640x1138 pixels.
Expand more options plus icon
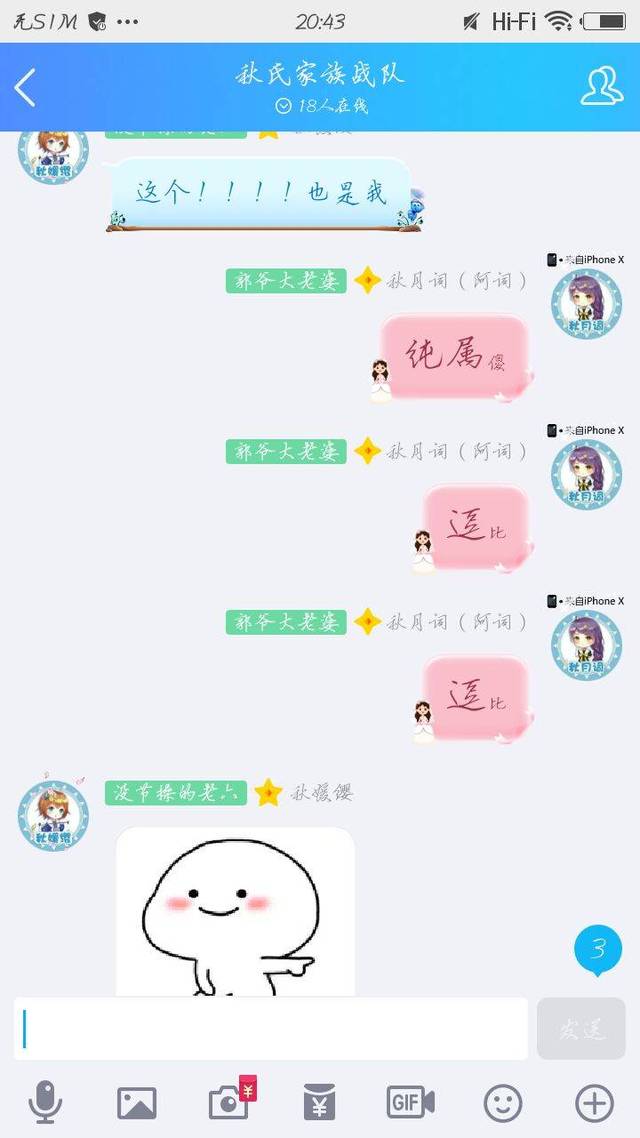point(594,1103)
